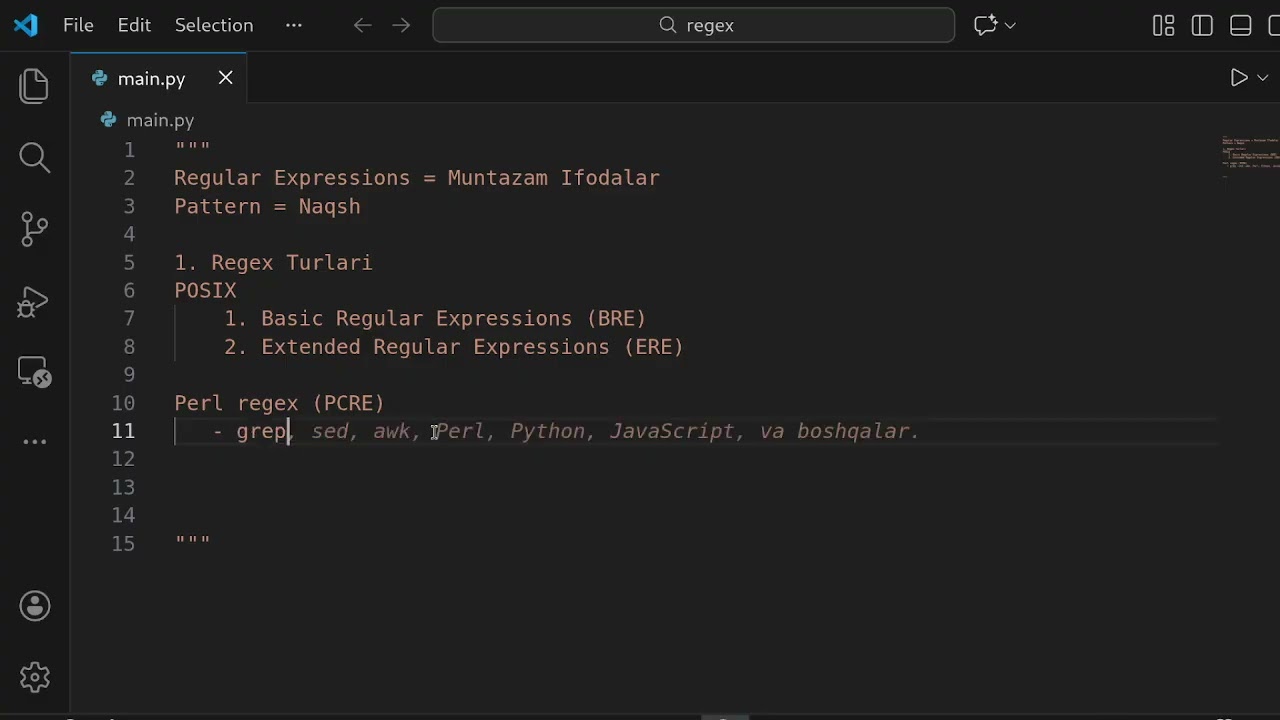Click the ghost suggestion 'va boshqalar.'
The height and width of the screenshot is (720, 1280).
839,431
